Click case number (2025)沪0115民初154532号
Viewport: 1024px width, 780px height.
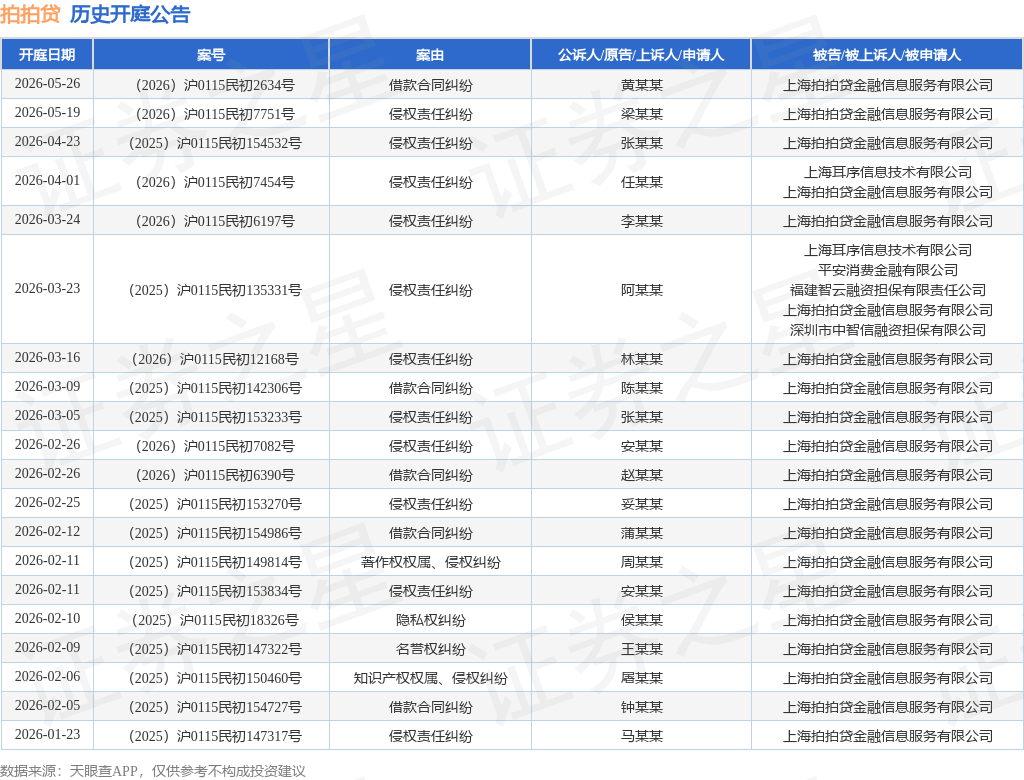point(215,143)
